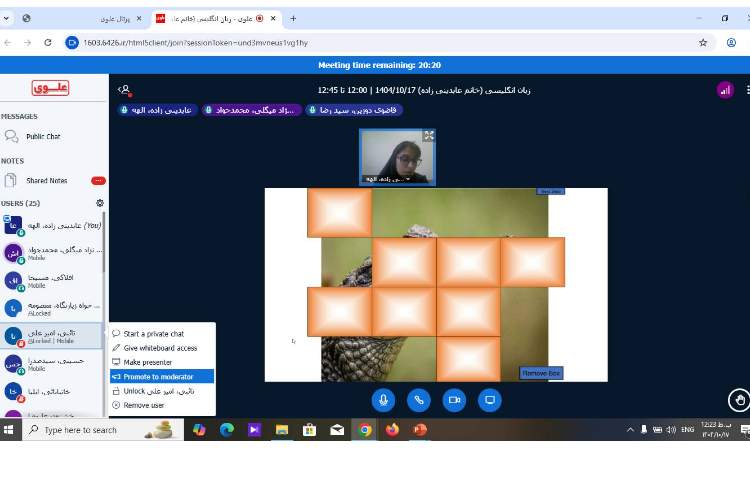Mute the microphone button

[383, 400]
